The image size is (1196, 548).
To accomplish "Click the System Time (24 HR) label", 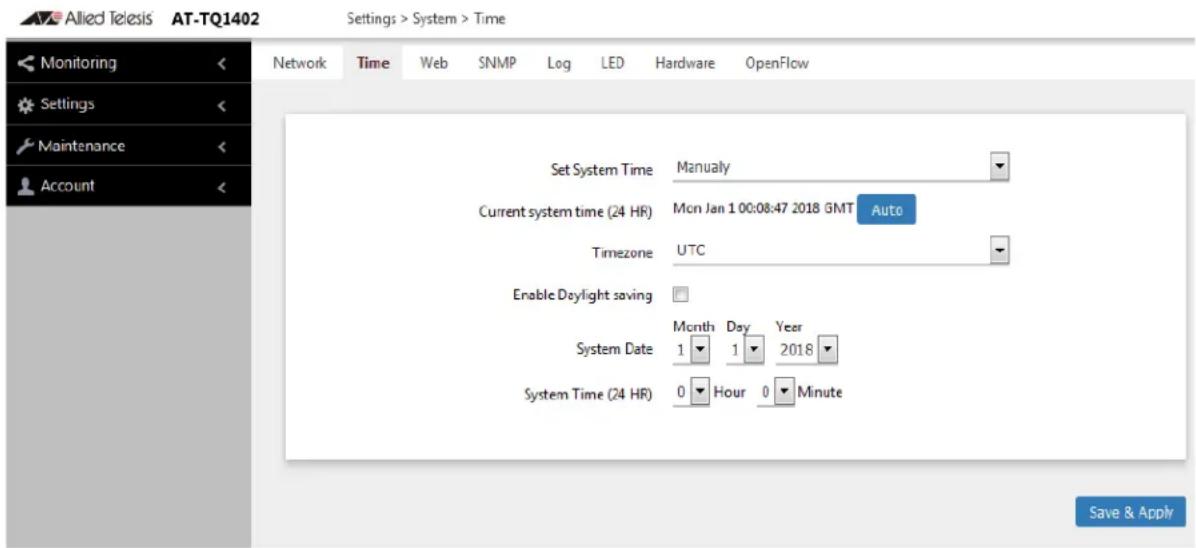I will click(587, 395).
